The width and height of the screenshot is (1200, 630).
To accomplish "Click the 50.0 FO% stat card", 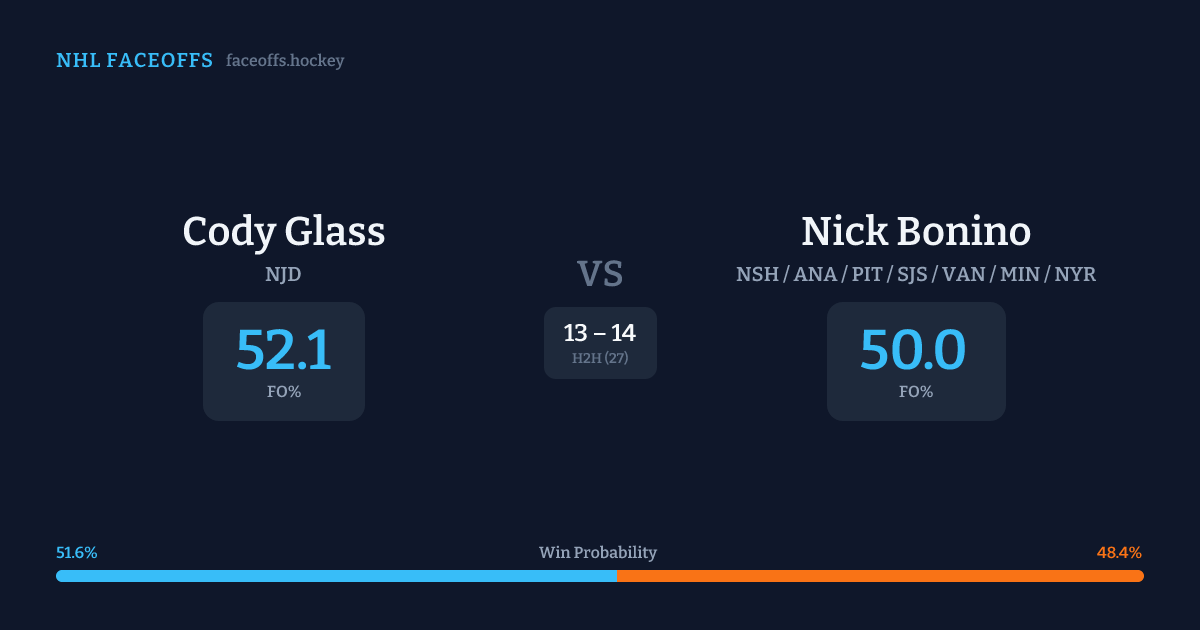I will (x=916, y=361).
